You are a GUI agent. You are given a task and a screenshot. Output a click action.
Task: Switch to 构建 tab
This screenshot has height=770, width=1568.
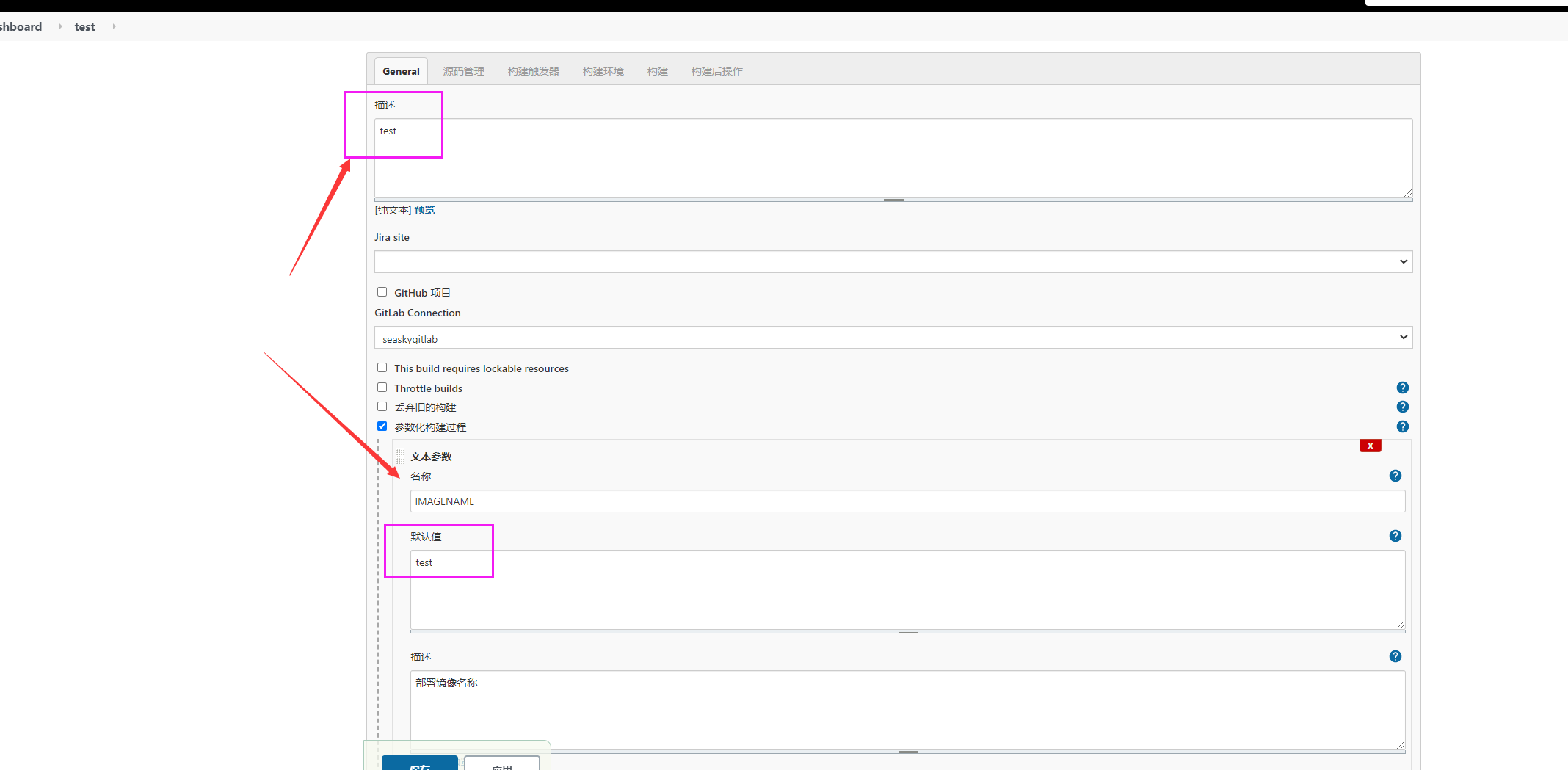(657, 71)
